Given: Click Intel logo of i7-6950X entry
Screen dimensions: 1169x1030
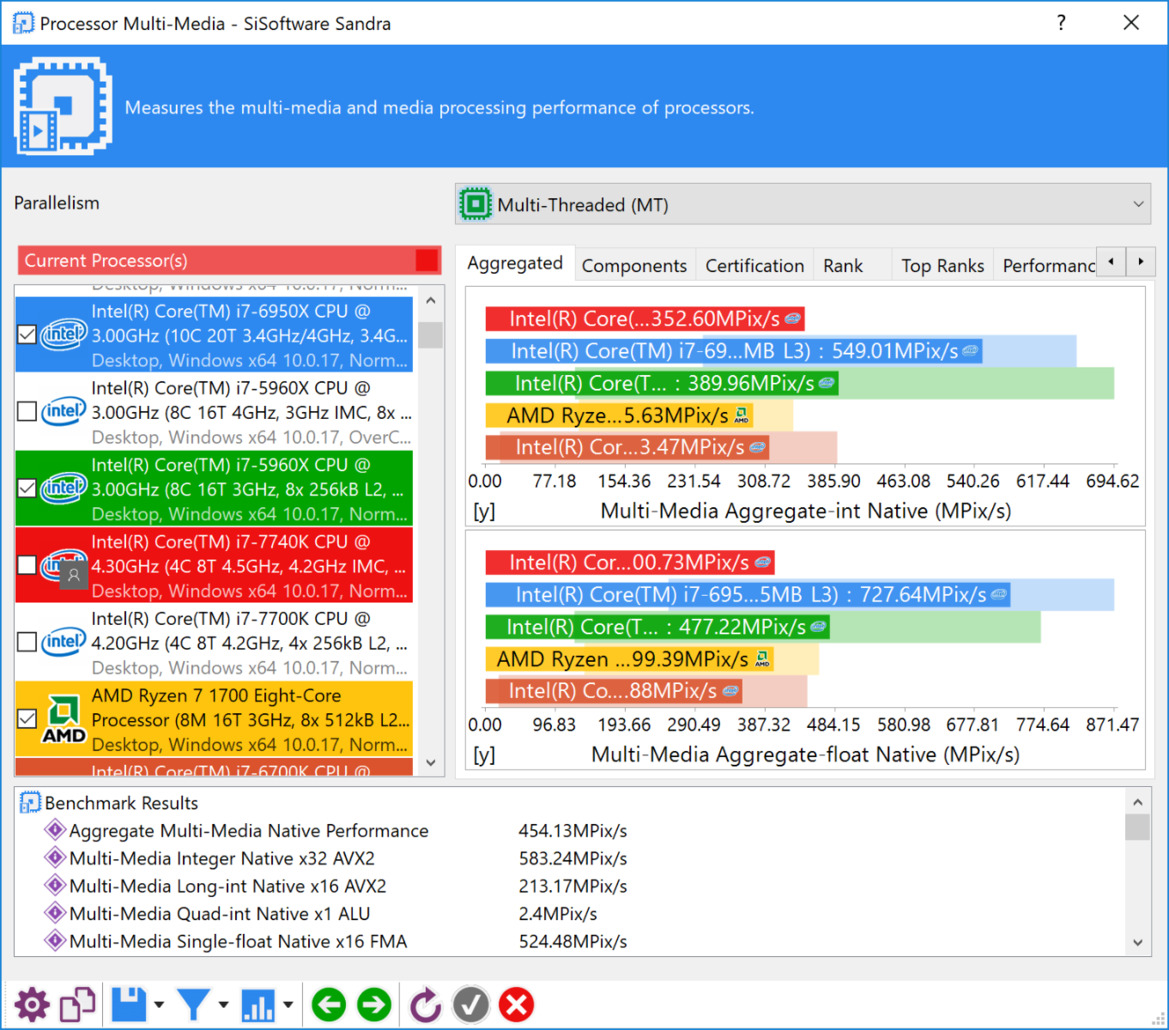Looking at the screenshot, I should point(63,335).
